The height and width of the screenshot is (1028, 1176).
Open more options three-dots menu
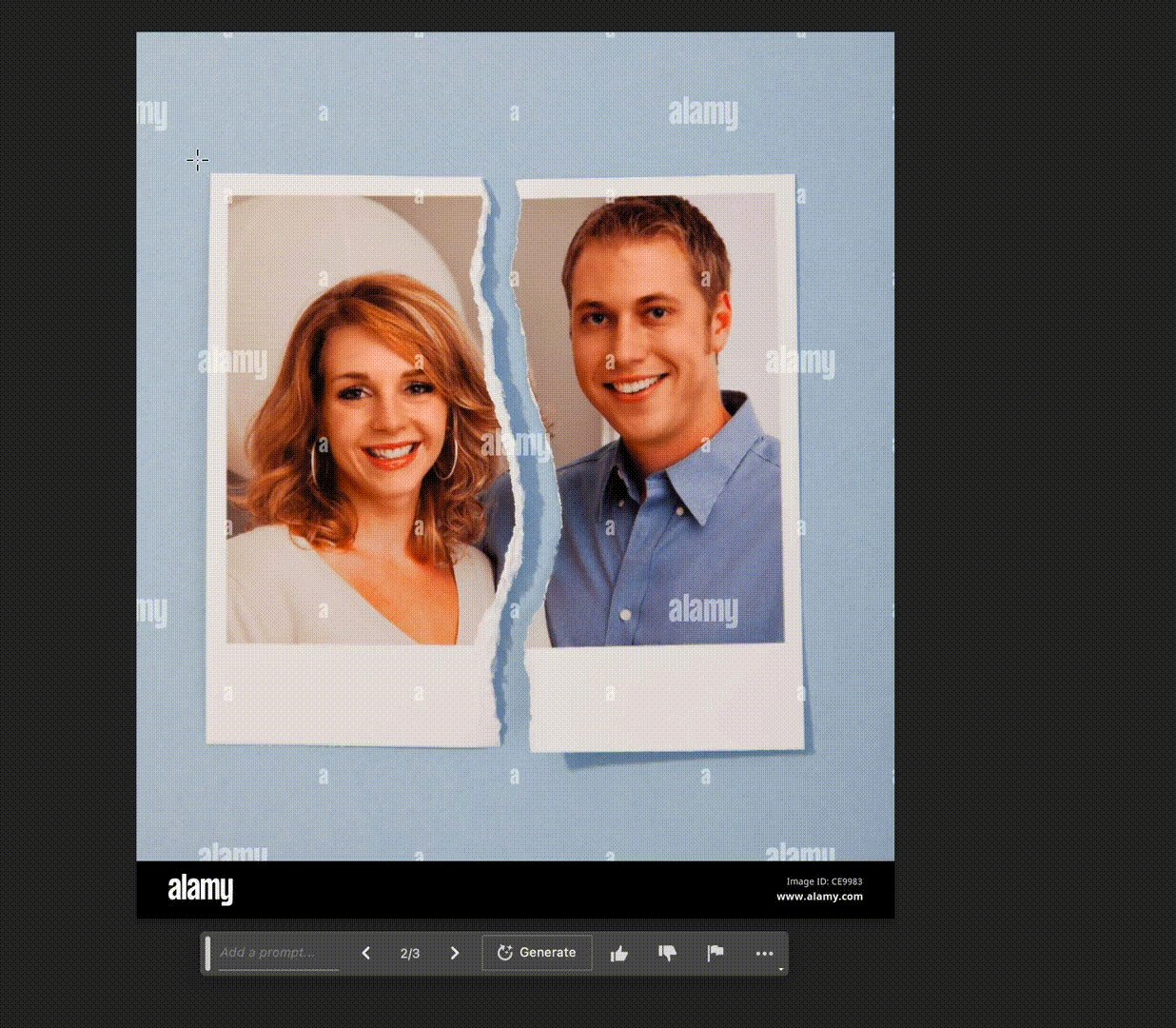point(764,953)
